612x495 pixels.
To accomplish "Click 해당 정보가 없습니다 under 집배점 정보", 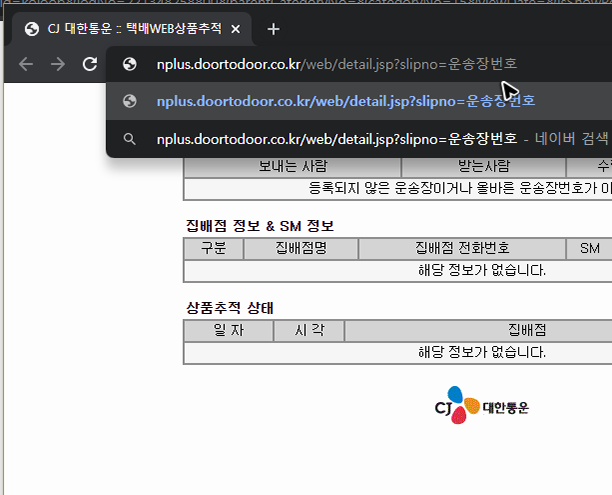I will coord(482,270).
